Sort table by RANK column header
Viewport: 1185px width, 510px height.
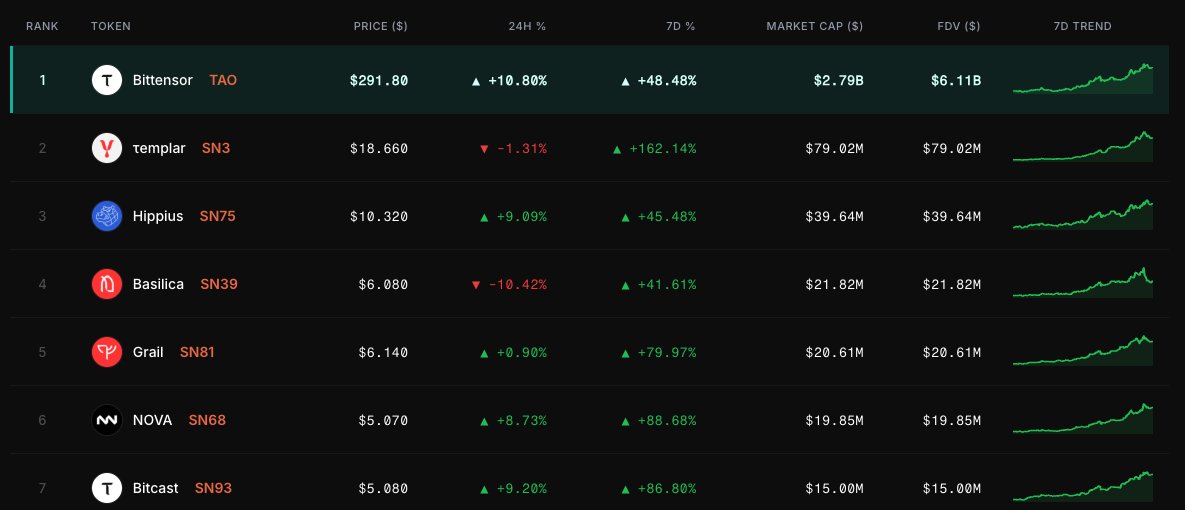[x=42, y=26]
